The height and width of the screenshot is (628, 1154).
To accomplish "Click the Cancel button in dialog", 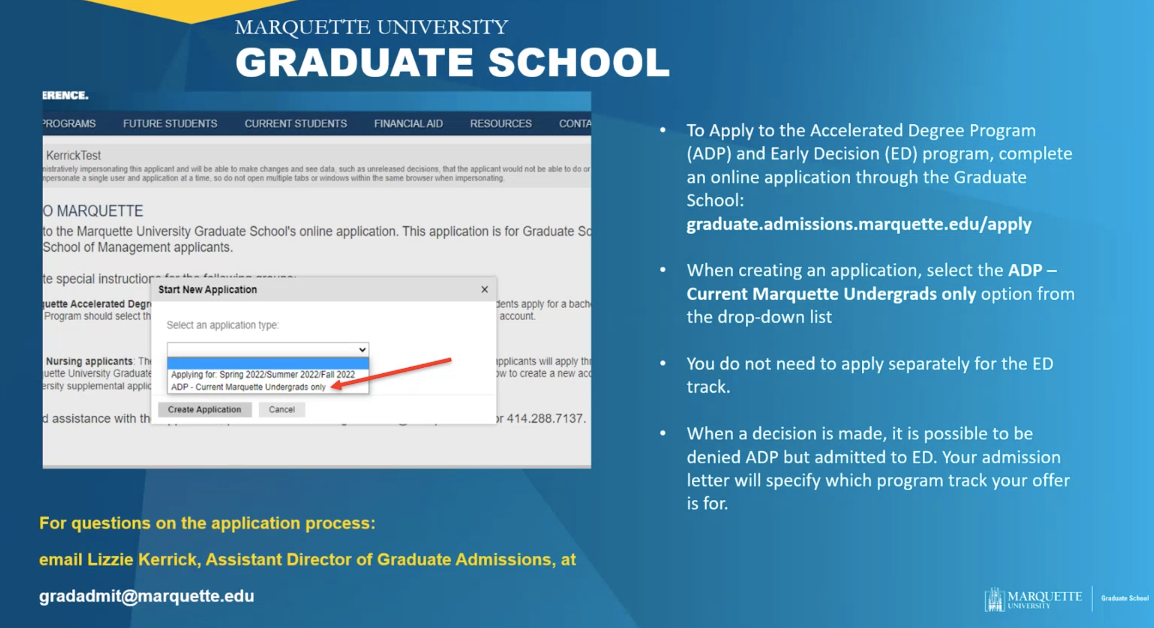I will [281, 409].
